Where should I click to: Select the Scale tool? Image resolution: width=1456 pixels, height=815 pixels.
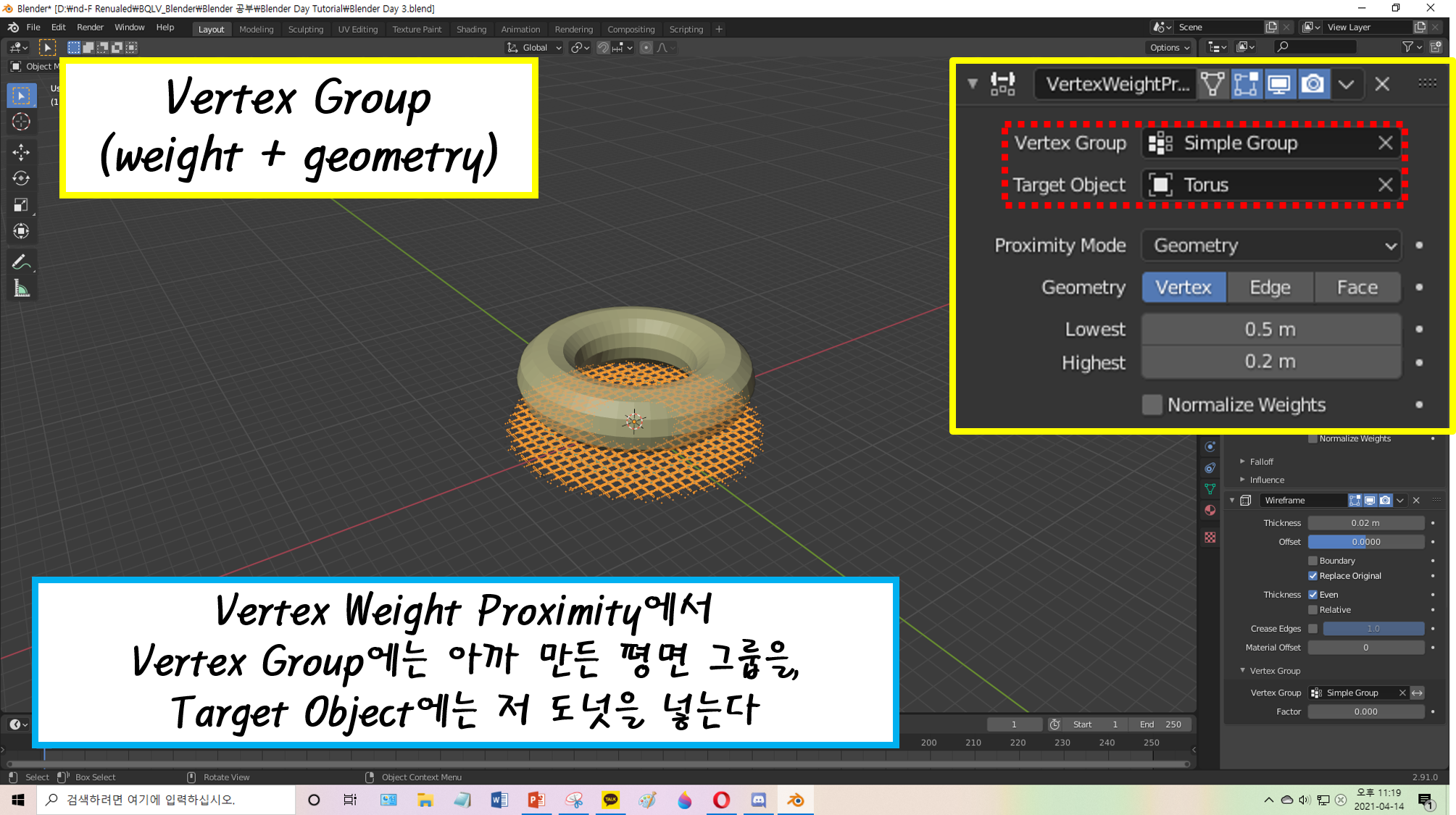(x=21, y=205)
